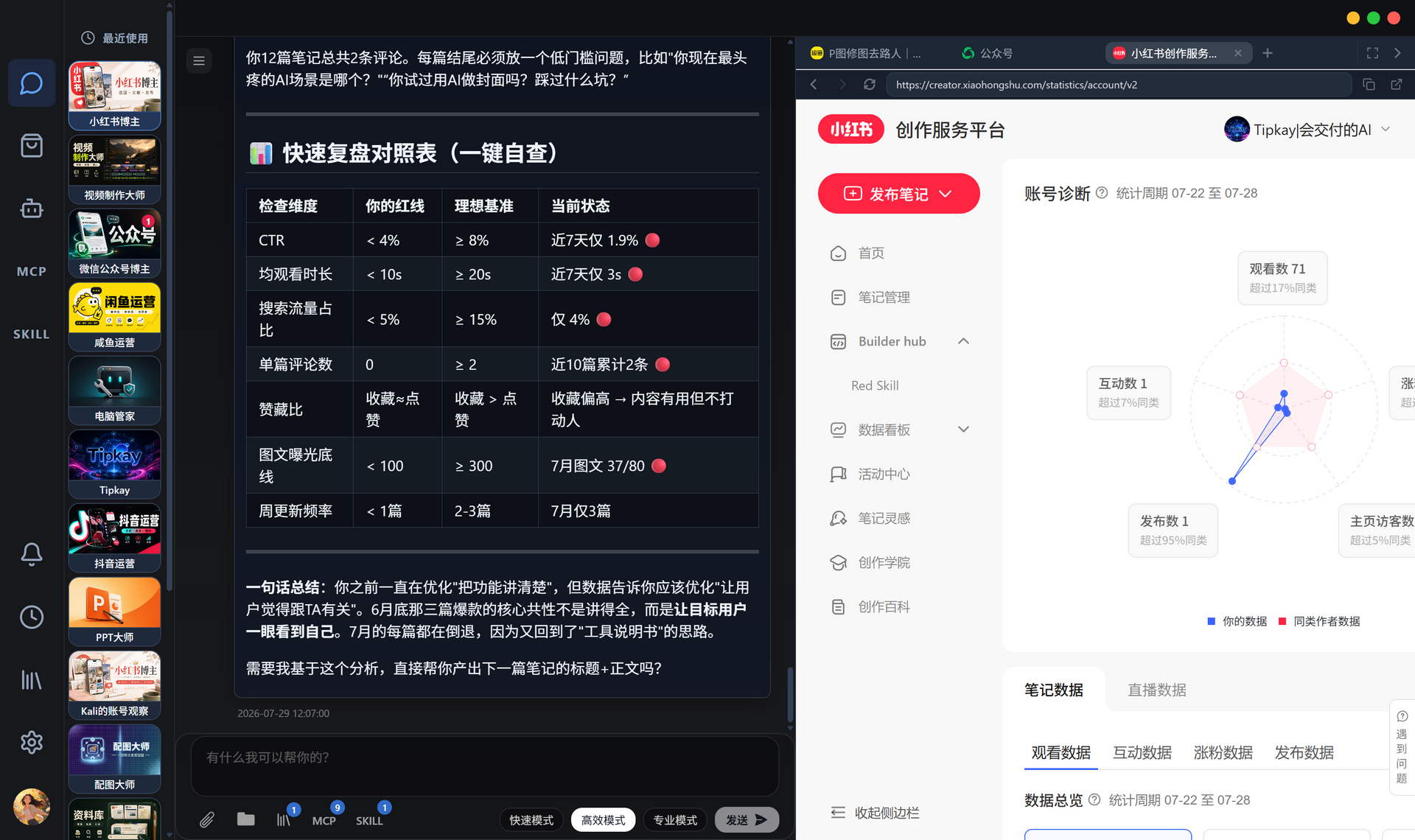Open MCP section in left sidebar
Image resolution: width=1415 pixels, height=840 pixels.
tap(31, 271)
